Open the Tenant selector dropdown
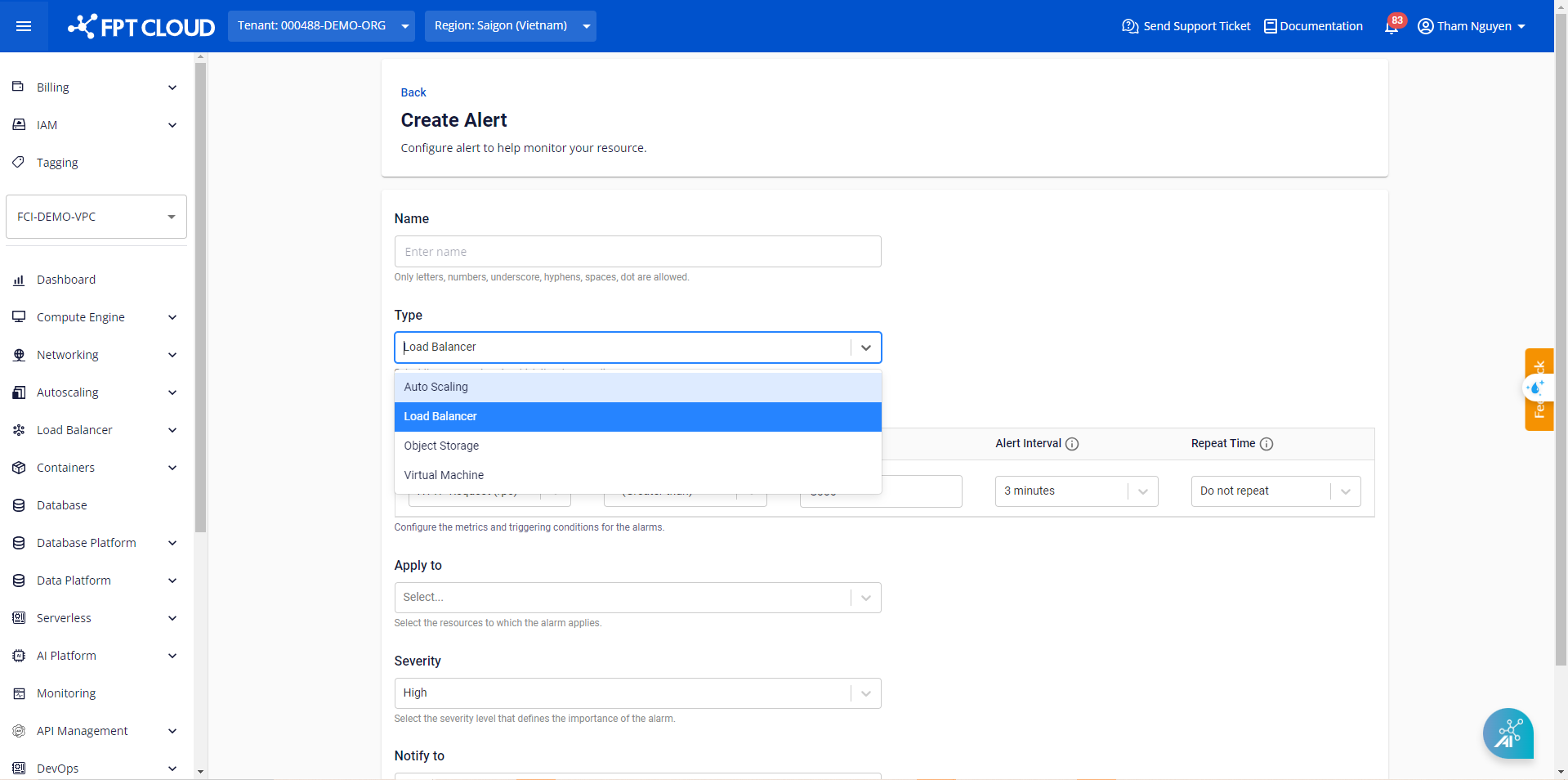Viewport: 1568px width, 780px height. [x=321, y=26]
